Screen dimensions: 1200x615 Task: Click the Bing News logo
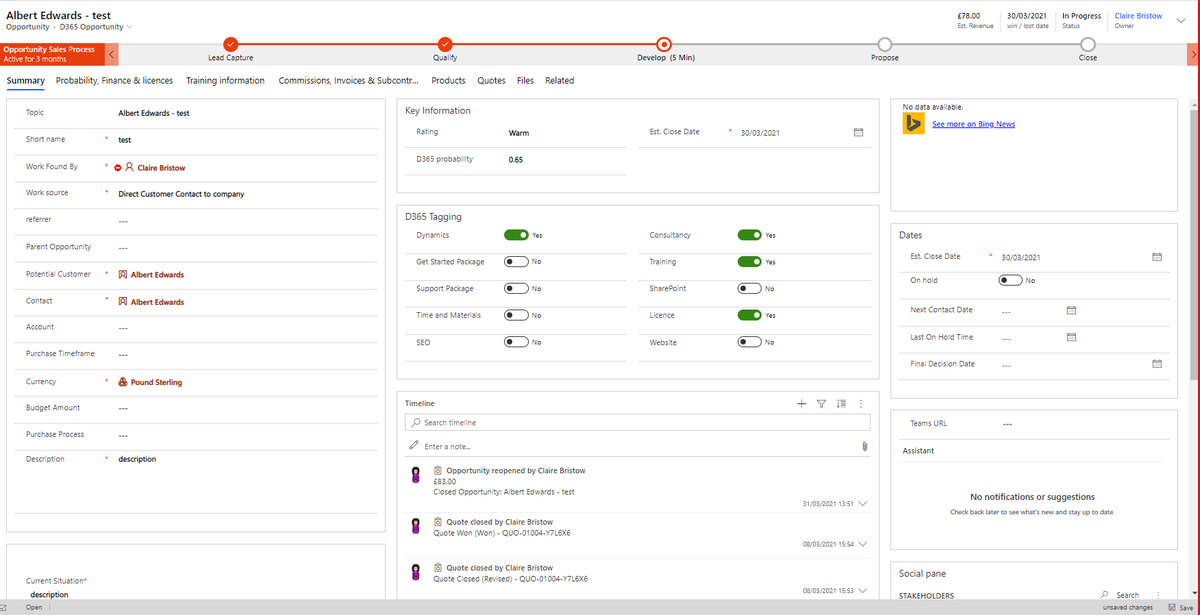pos(913,124)
